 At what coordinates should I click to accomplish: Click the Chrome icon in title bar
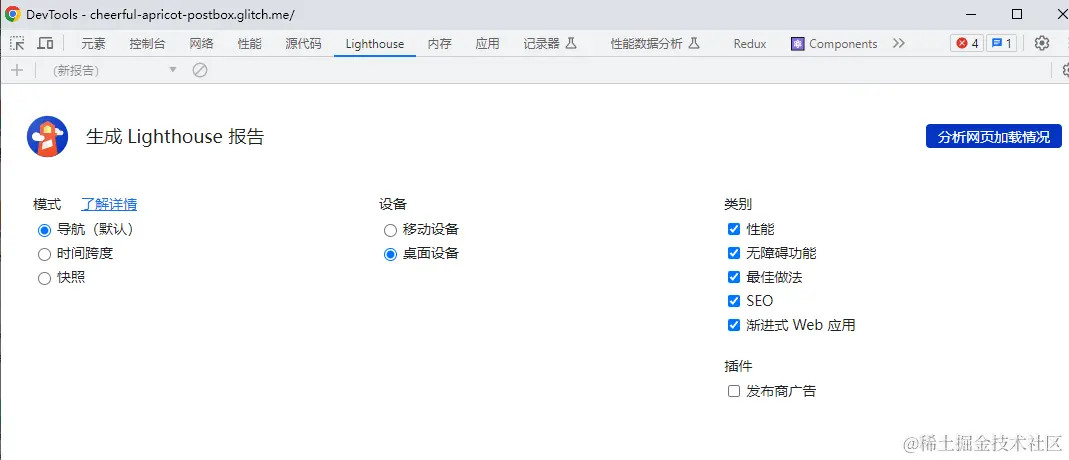tap(13, 14)
